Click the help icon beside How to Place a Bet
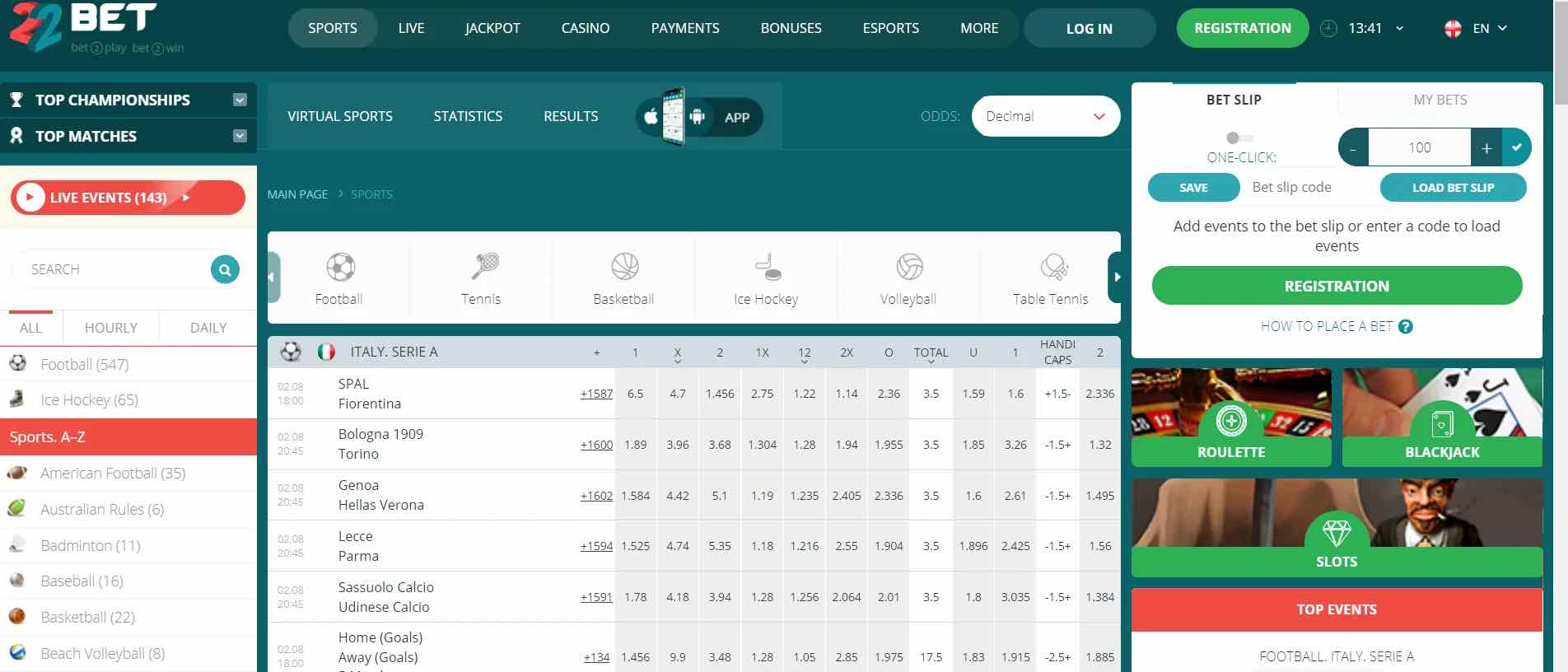 (x=1406, y=327)
